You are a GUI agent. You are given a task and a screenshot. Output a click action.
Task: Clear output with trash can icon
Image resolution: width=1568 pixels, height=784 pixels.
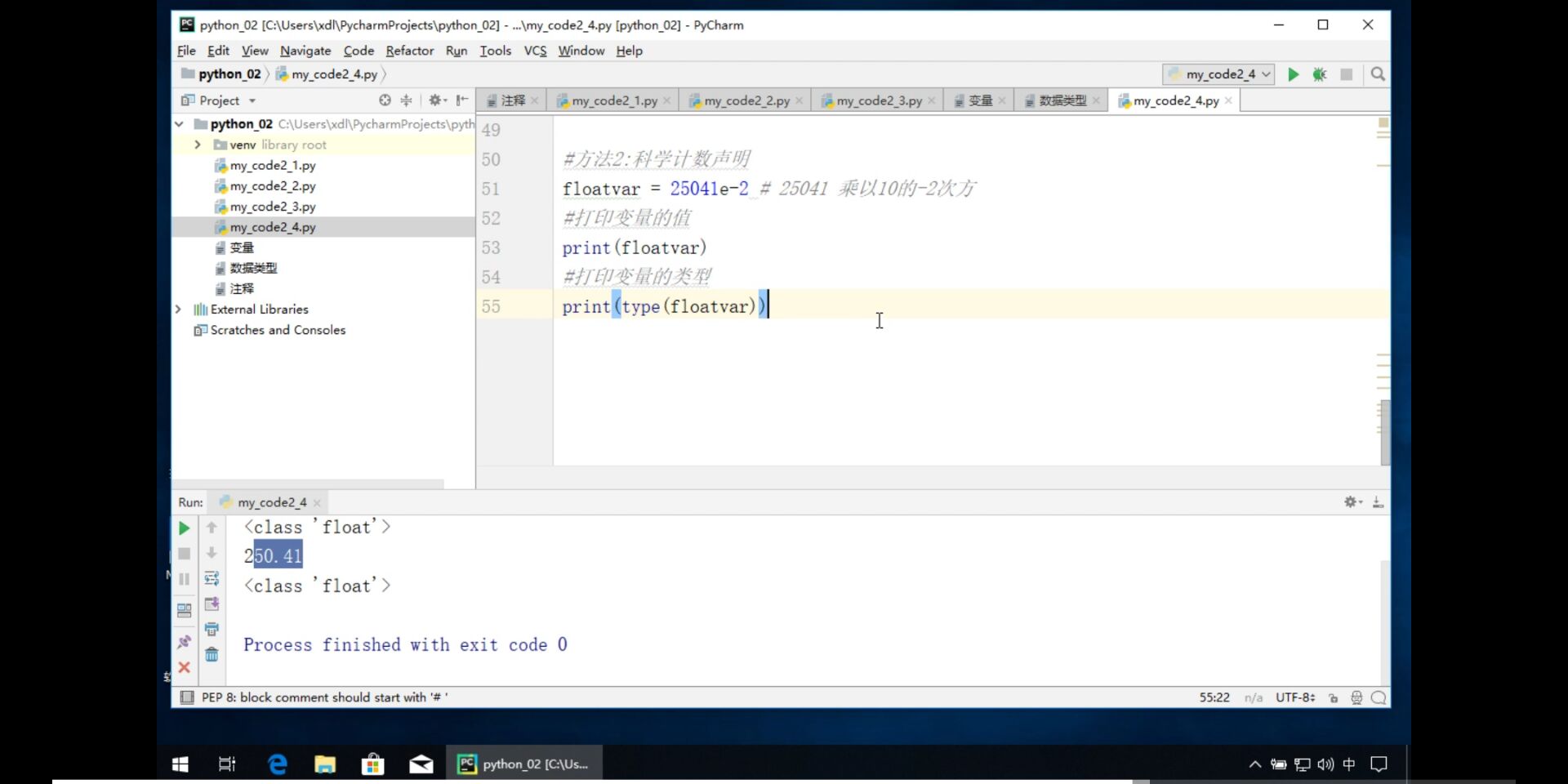(212, 654)
